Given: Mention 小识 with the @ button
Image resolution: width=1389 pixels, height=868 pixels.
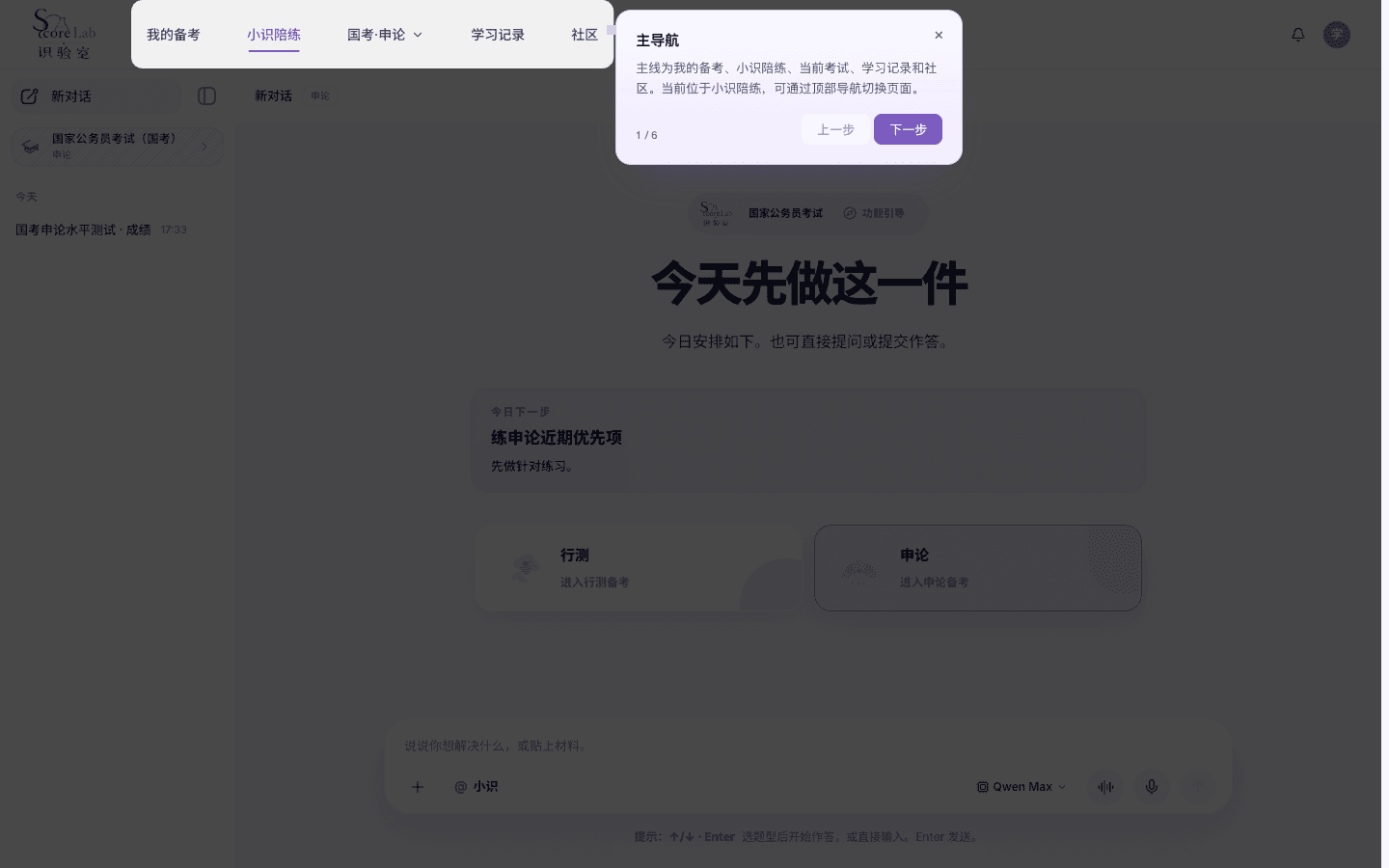Looking at the screenshot, I should [476, 787].
